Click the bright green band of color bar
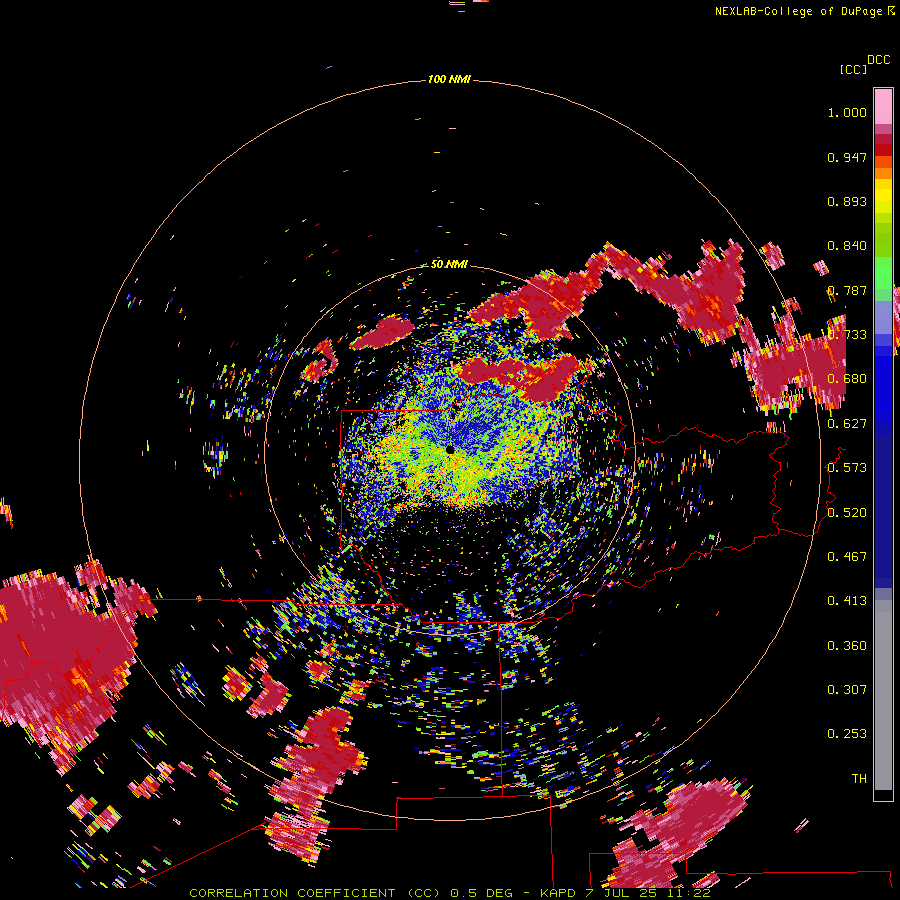The height and width of the screenshot is (900, 900). (883, 273)
